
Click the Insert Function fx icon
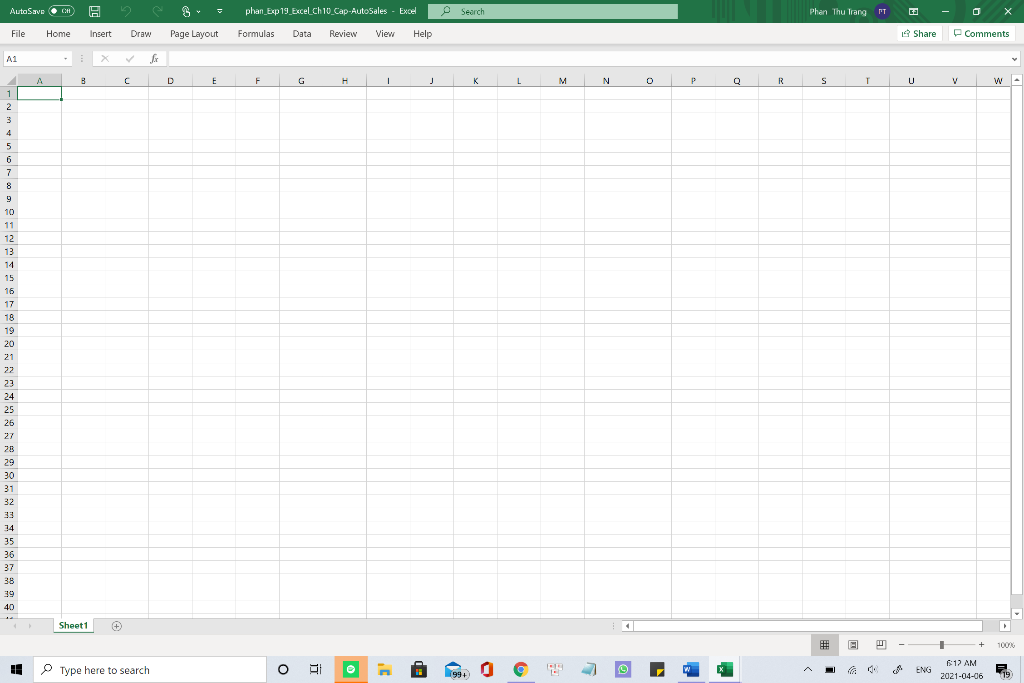(x=154, y=59)
